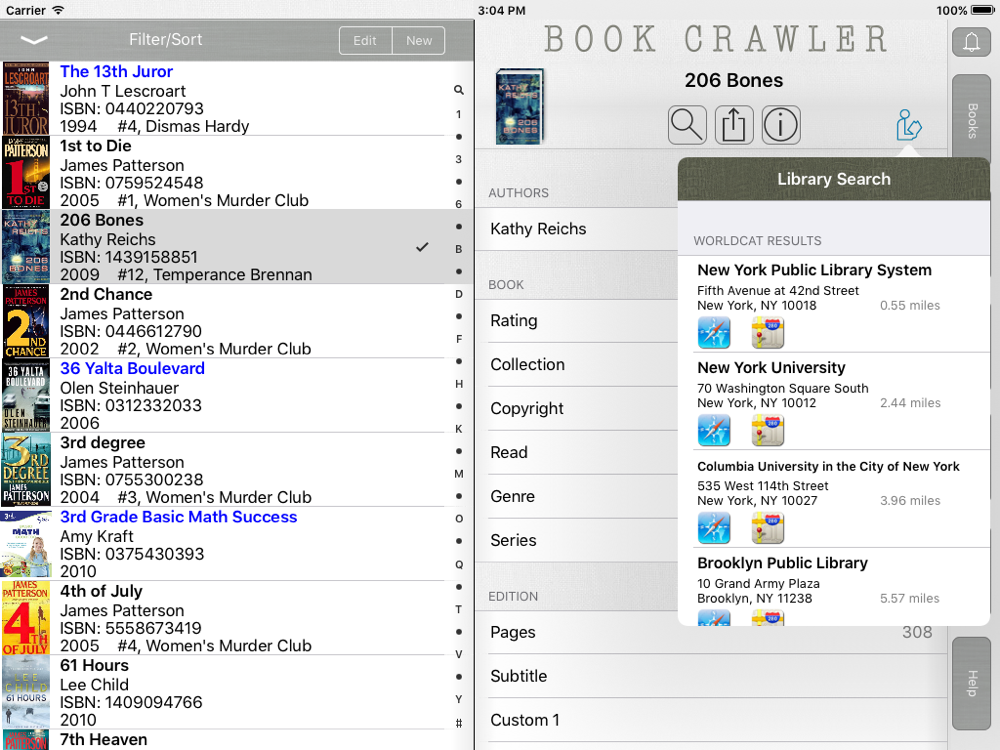Tap the blue library search icon
Screen dimensions: 1000x750
click(908, 125)
